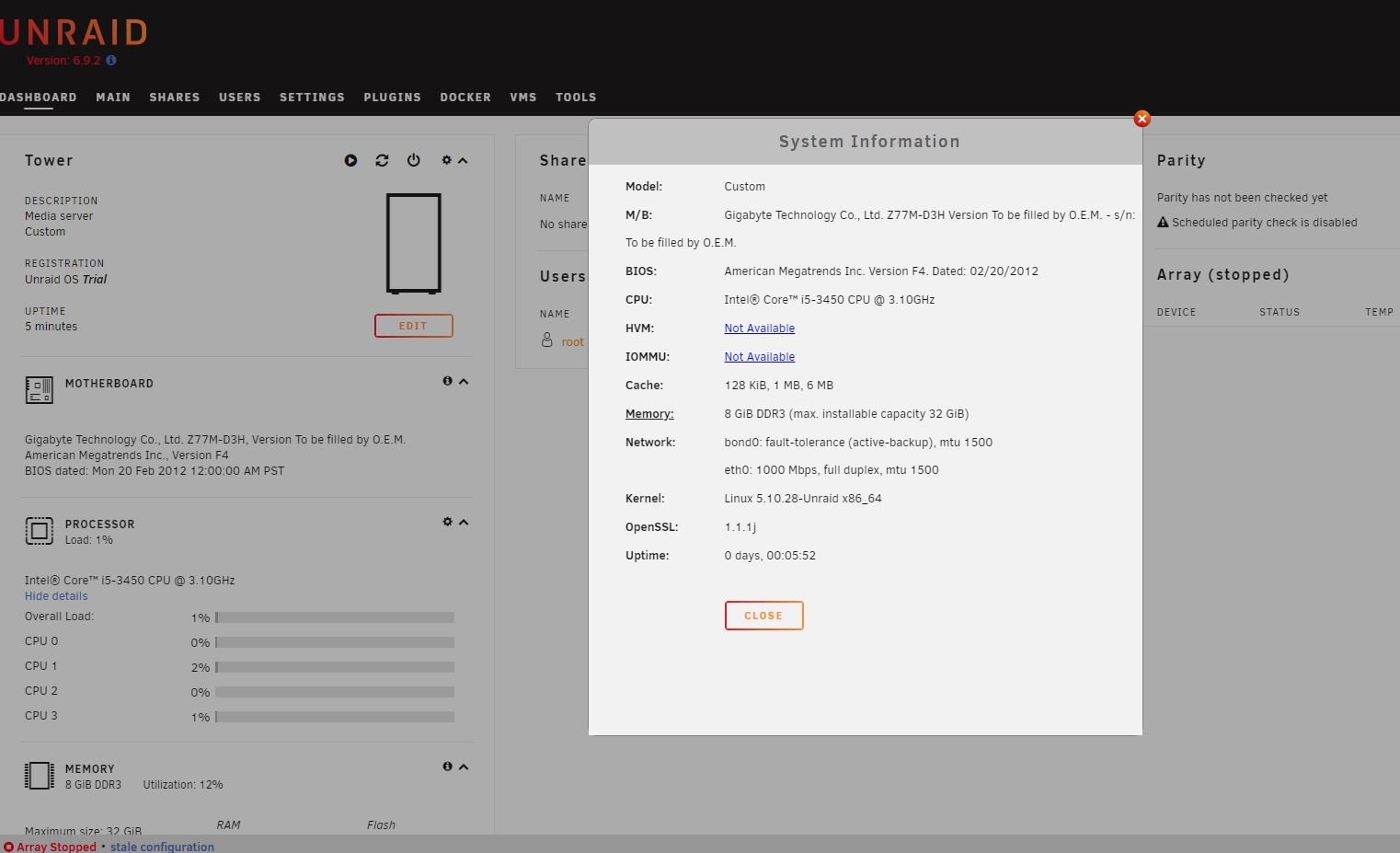Click the reboot icon in the Tower panel
The width and height of the screenshot is (1400, 853).
(x=382, y=160)
